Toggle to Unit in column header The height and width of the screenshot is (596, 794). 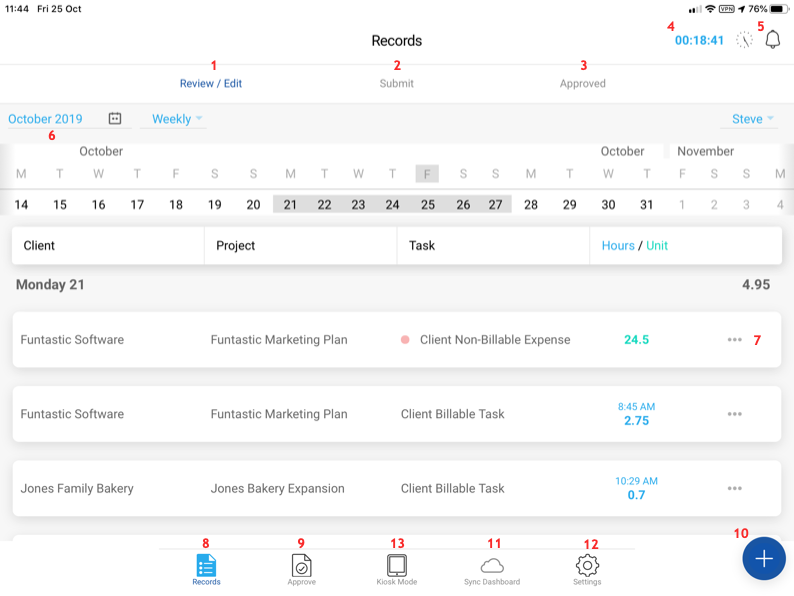pos(657,245)
